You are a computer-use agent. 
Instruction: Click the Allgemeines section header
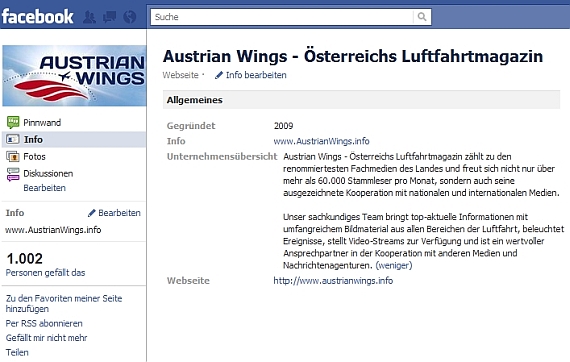[361, 100]
